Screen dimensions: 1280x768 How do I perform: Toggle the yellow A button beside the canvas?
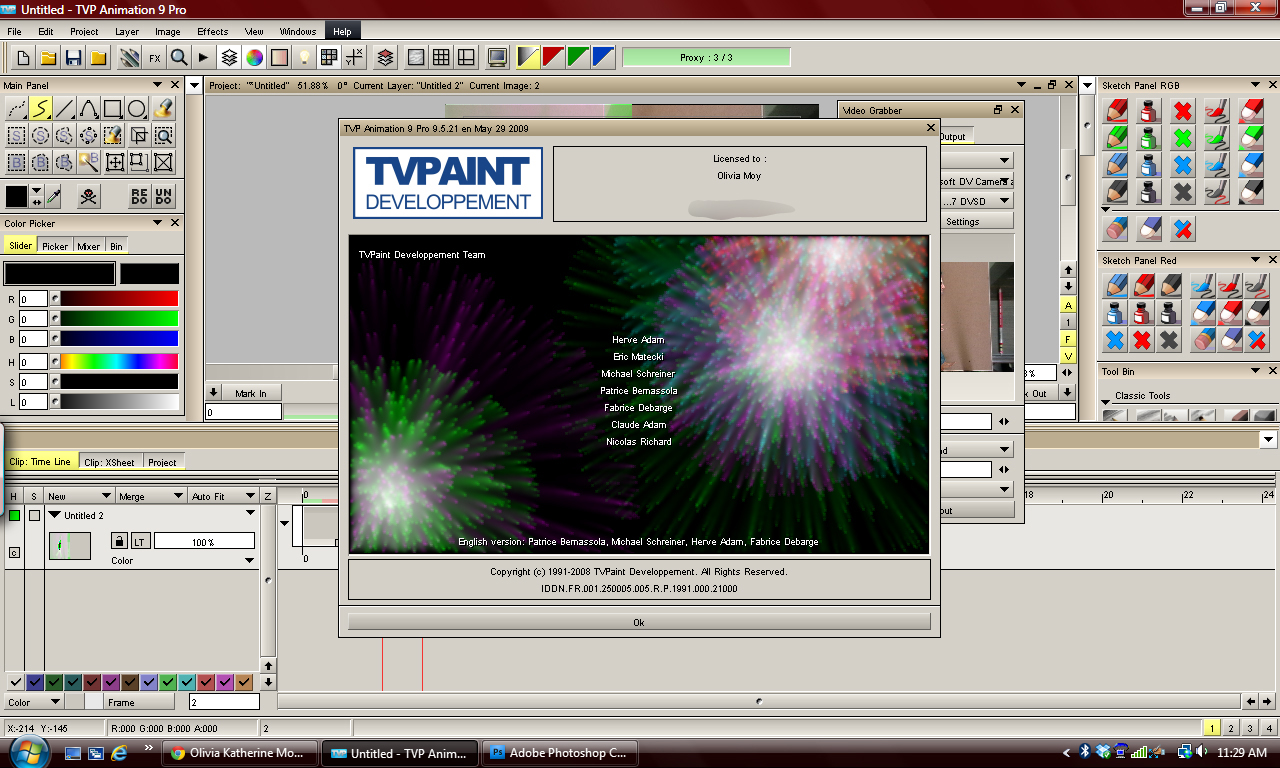pos(1068,305)
